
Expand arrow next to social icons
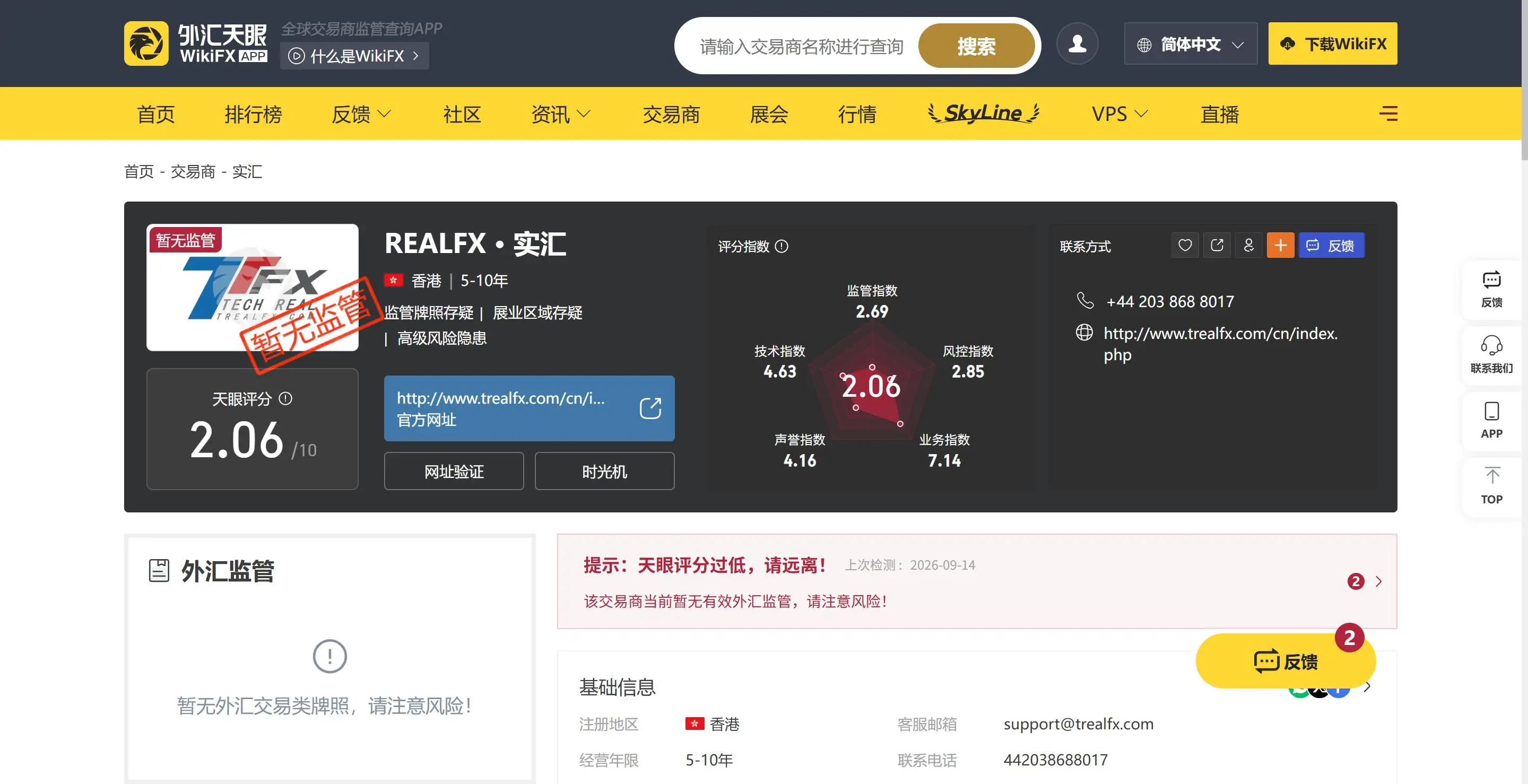click(1367, 687)
